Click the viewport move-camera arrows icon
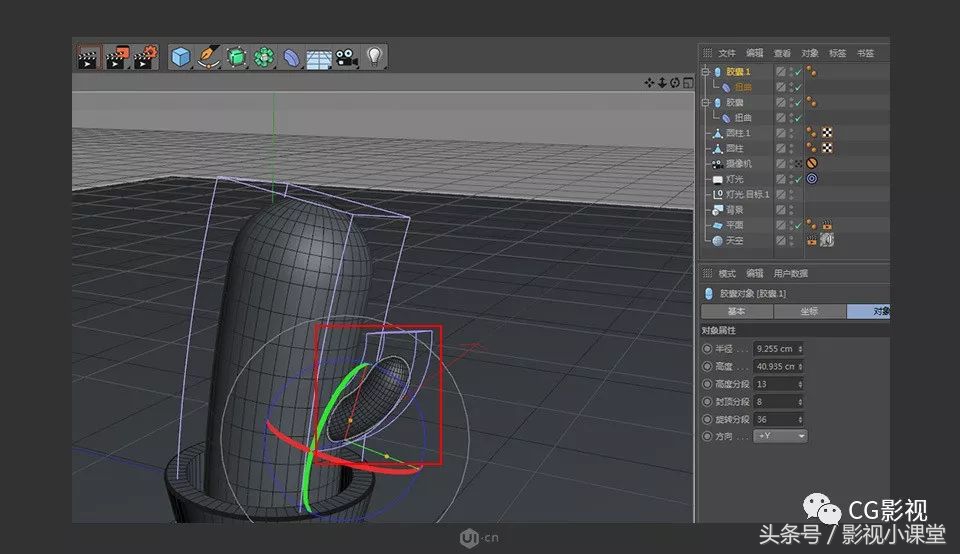 pyautogui.click(x=650, y=83)
